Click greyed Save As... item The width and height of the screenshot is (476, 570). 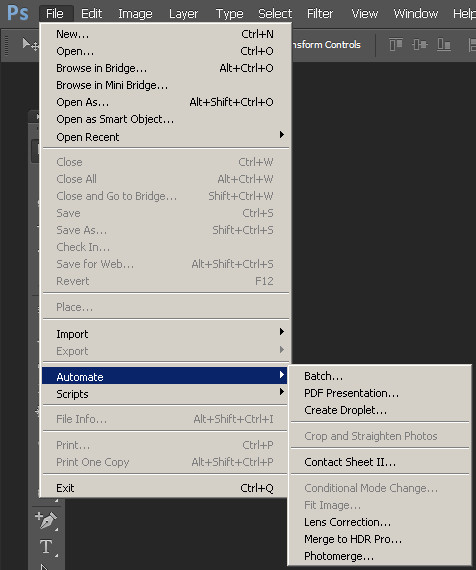click(165, 230)
